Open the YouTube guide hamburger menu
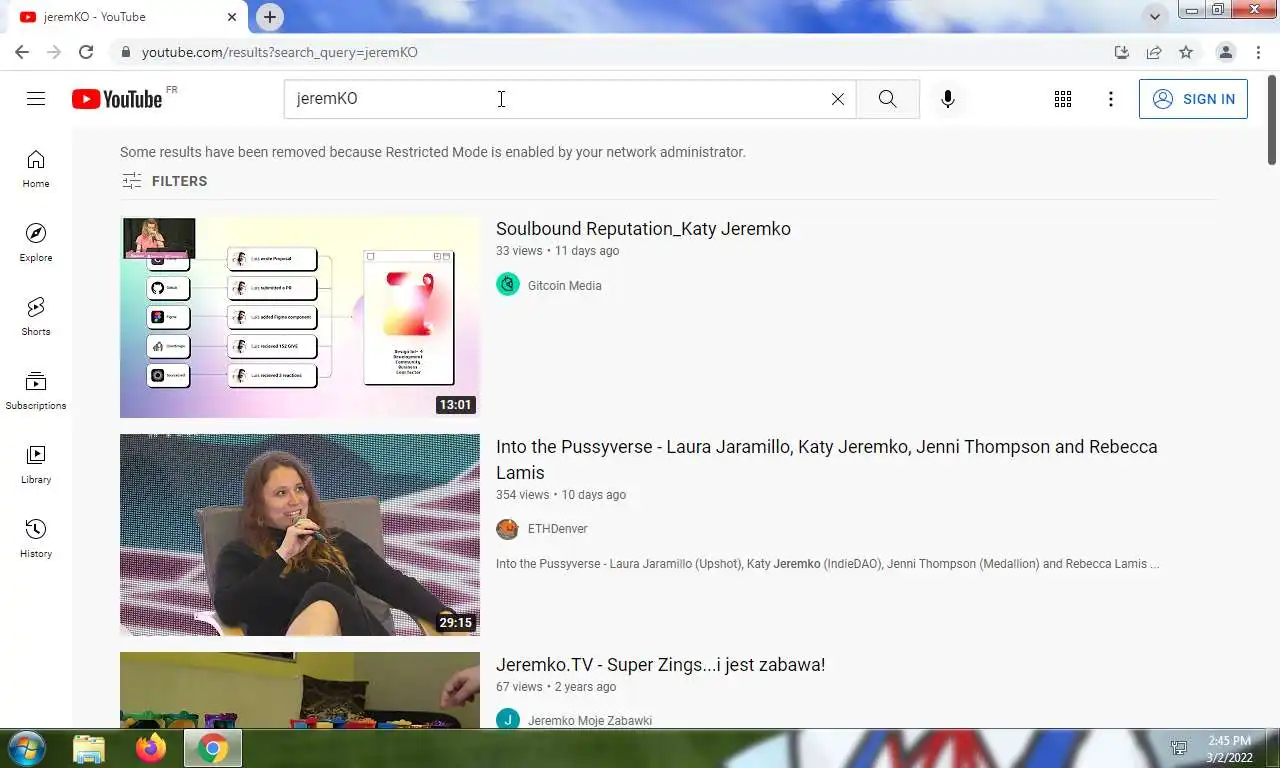Viewport: 1280px width, 768px height. pos(36,98)
